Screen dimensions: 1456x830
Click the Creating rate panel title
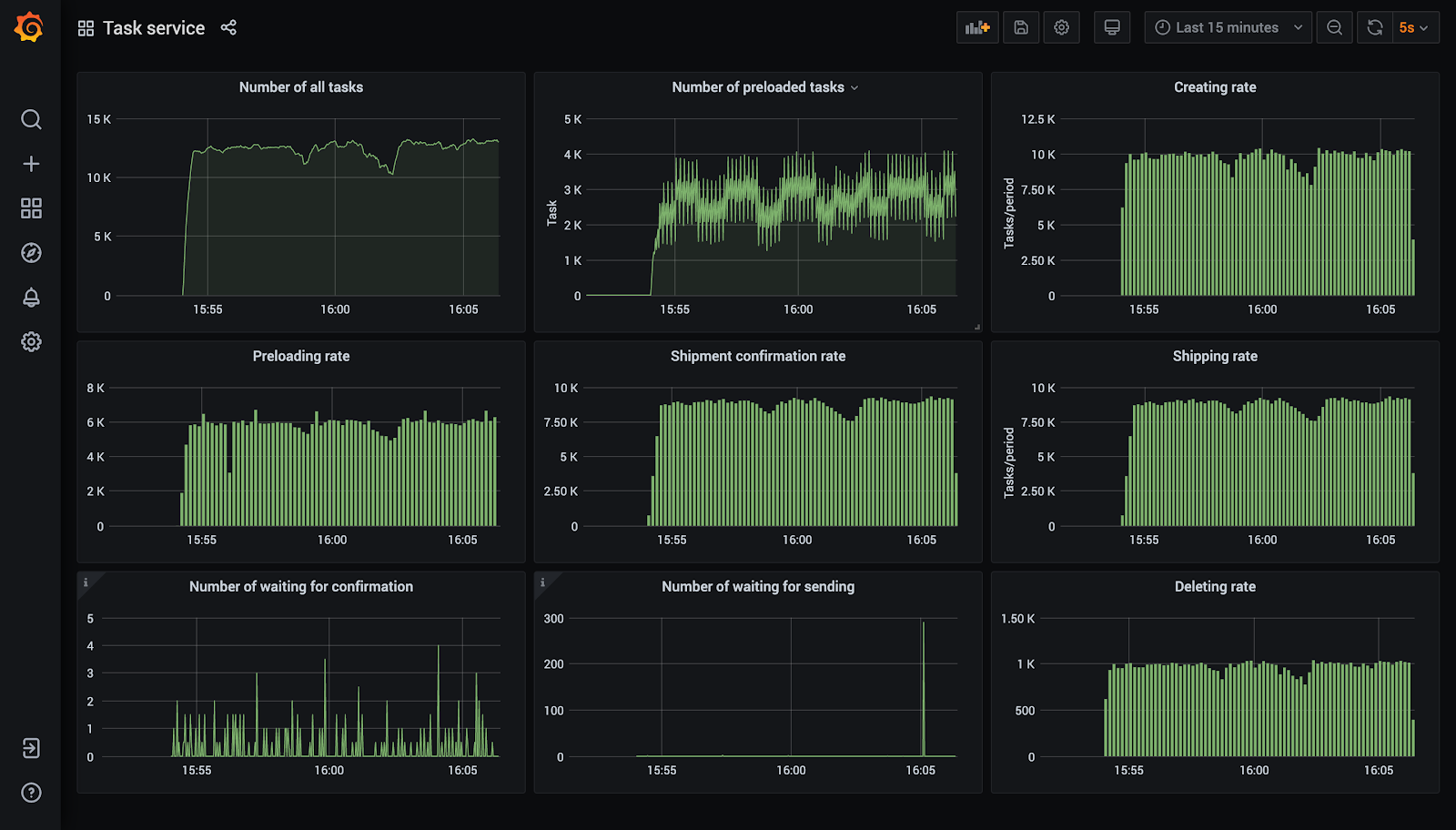1215,87
